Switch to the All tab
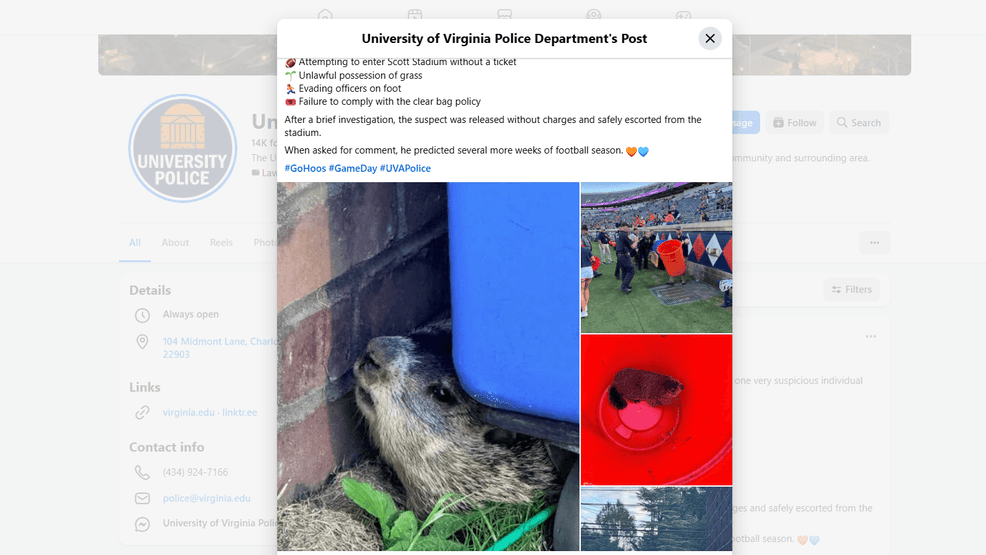986x555 pixels. [x=135, y=243]
